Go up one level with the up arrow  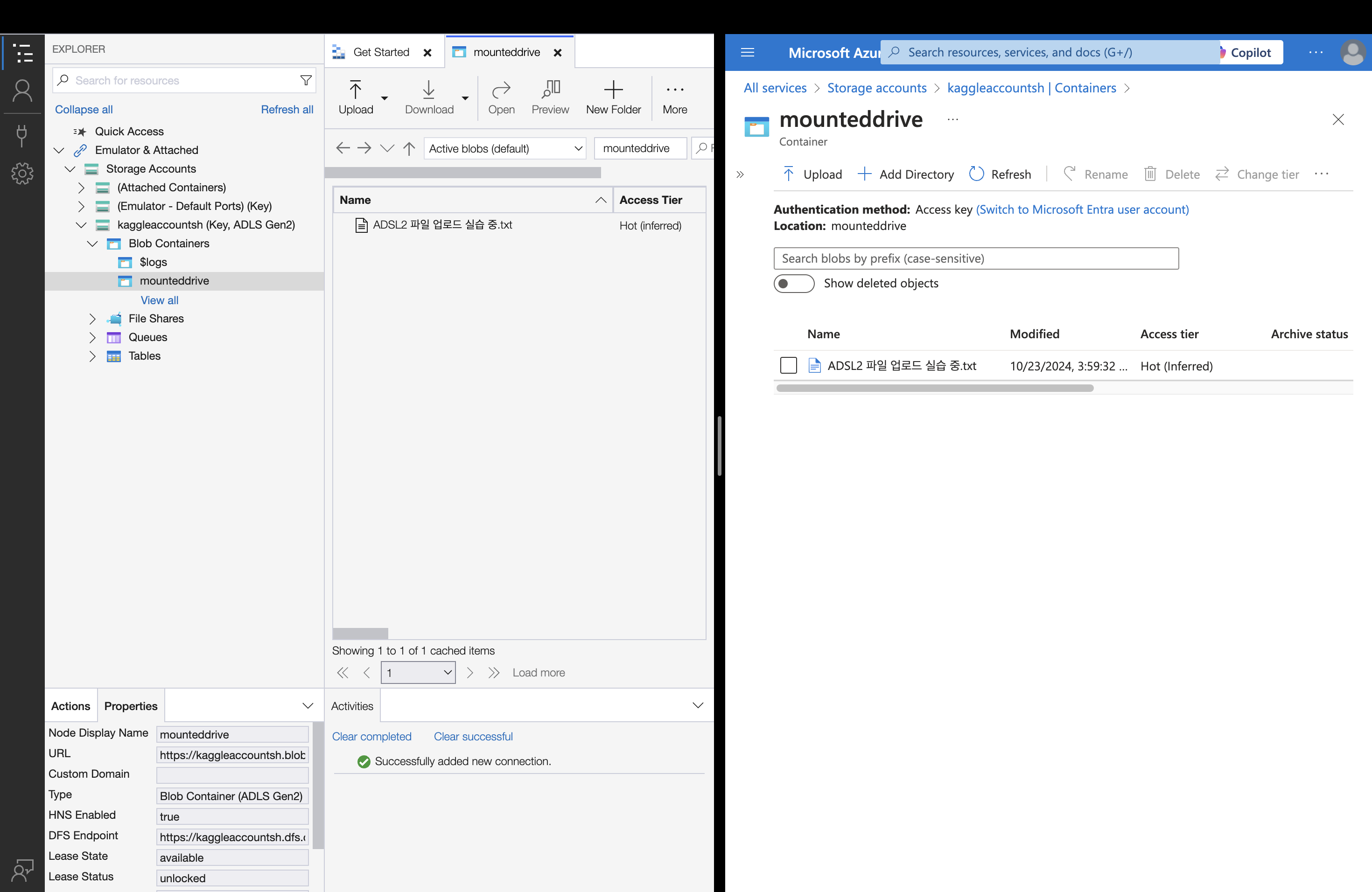point(409,148)
